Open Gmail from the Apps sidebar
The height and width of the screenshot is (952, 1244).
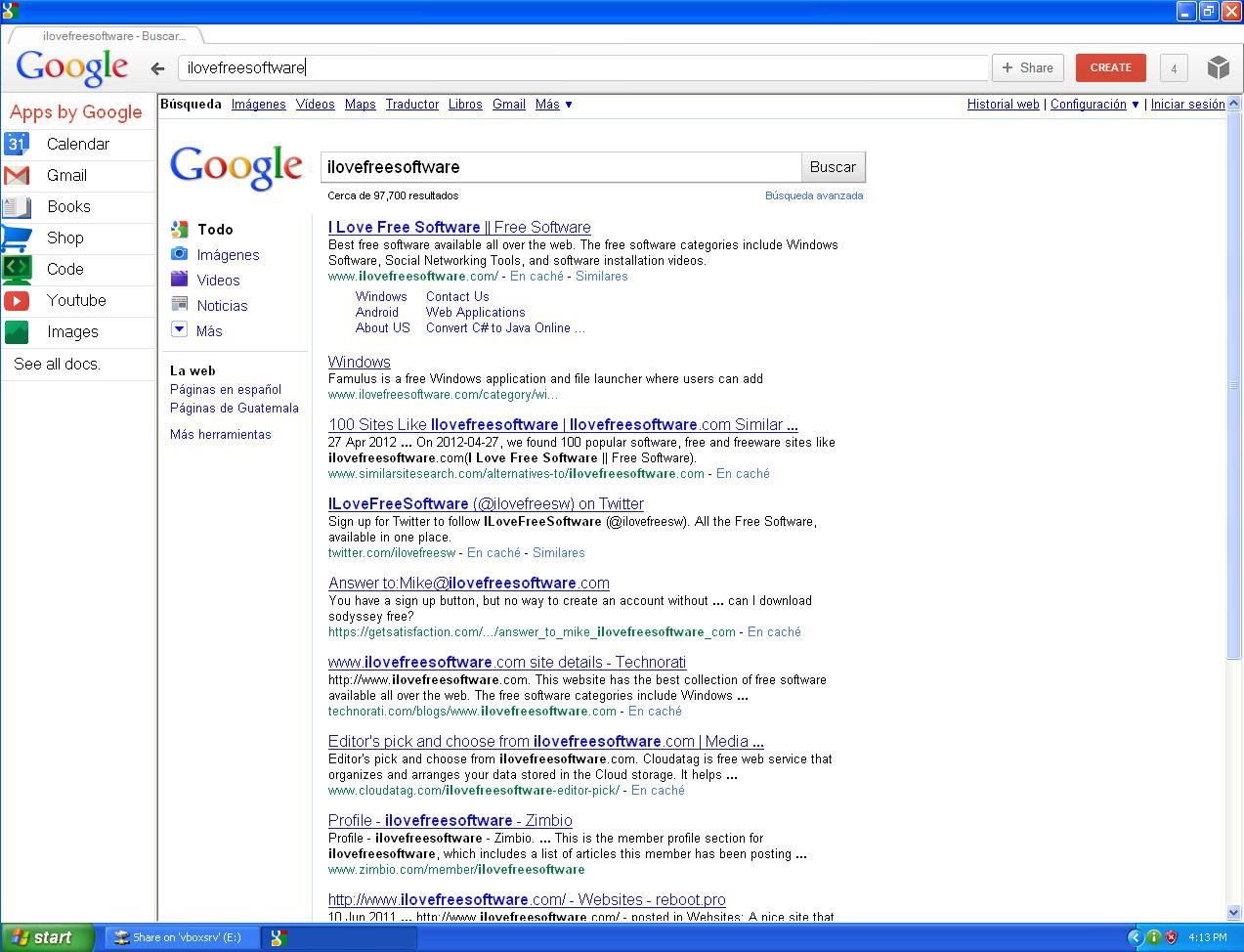click(17, 175)
